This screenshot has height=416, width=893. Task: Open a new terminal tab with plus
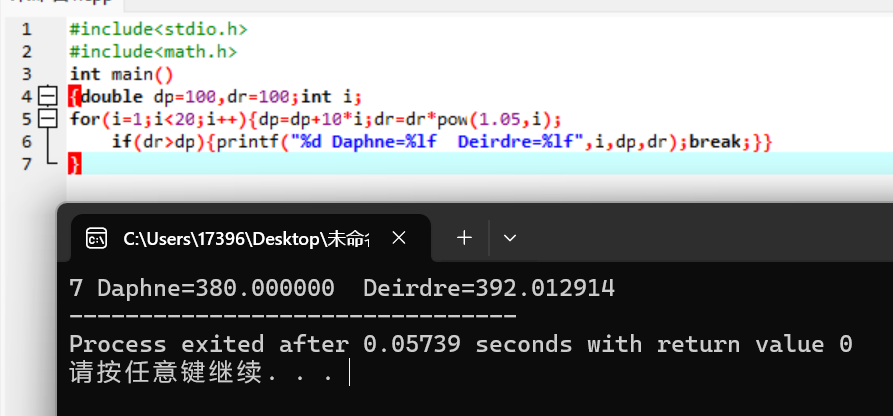[465, 238]
